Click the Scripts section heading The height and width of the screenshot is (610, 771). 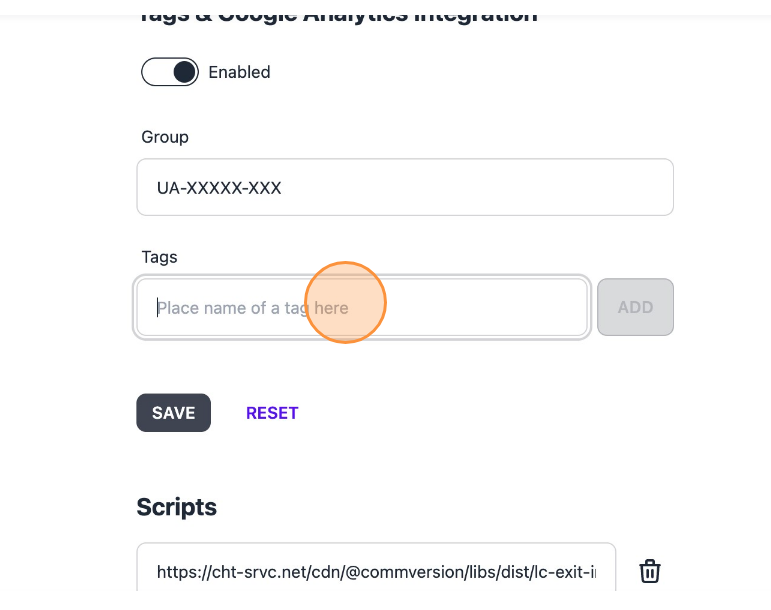[176, 507]
